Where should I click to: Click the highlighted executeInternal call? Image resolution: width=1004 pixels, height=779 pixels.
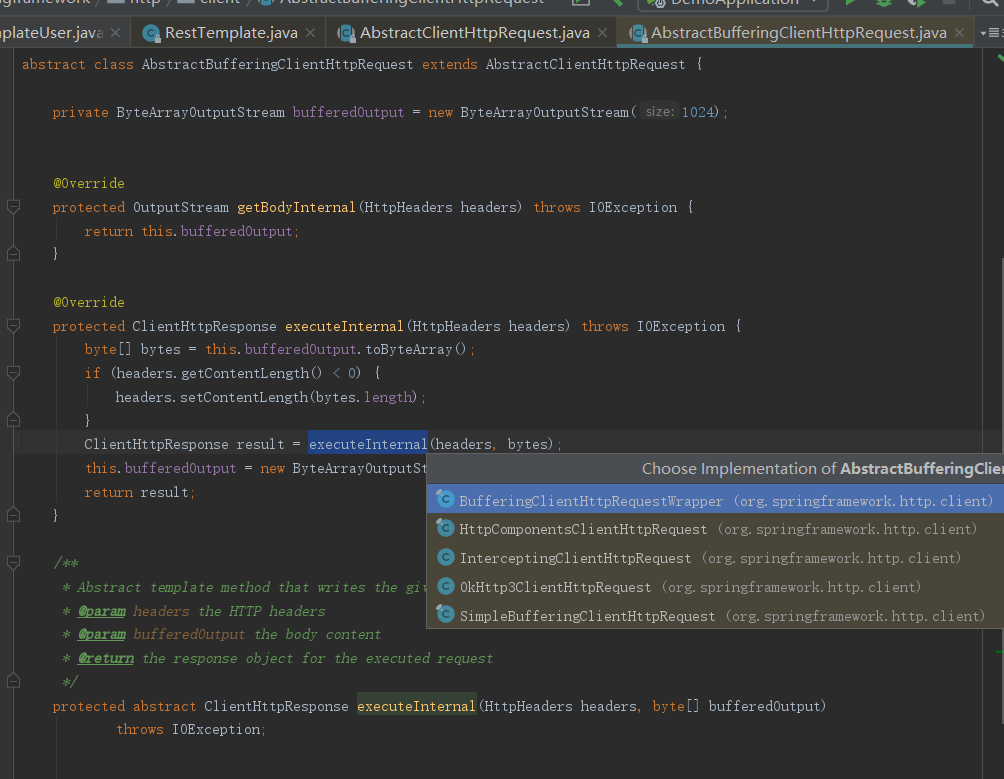[x=368, y=444]
